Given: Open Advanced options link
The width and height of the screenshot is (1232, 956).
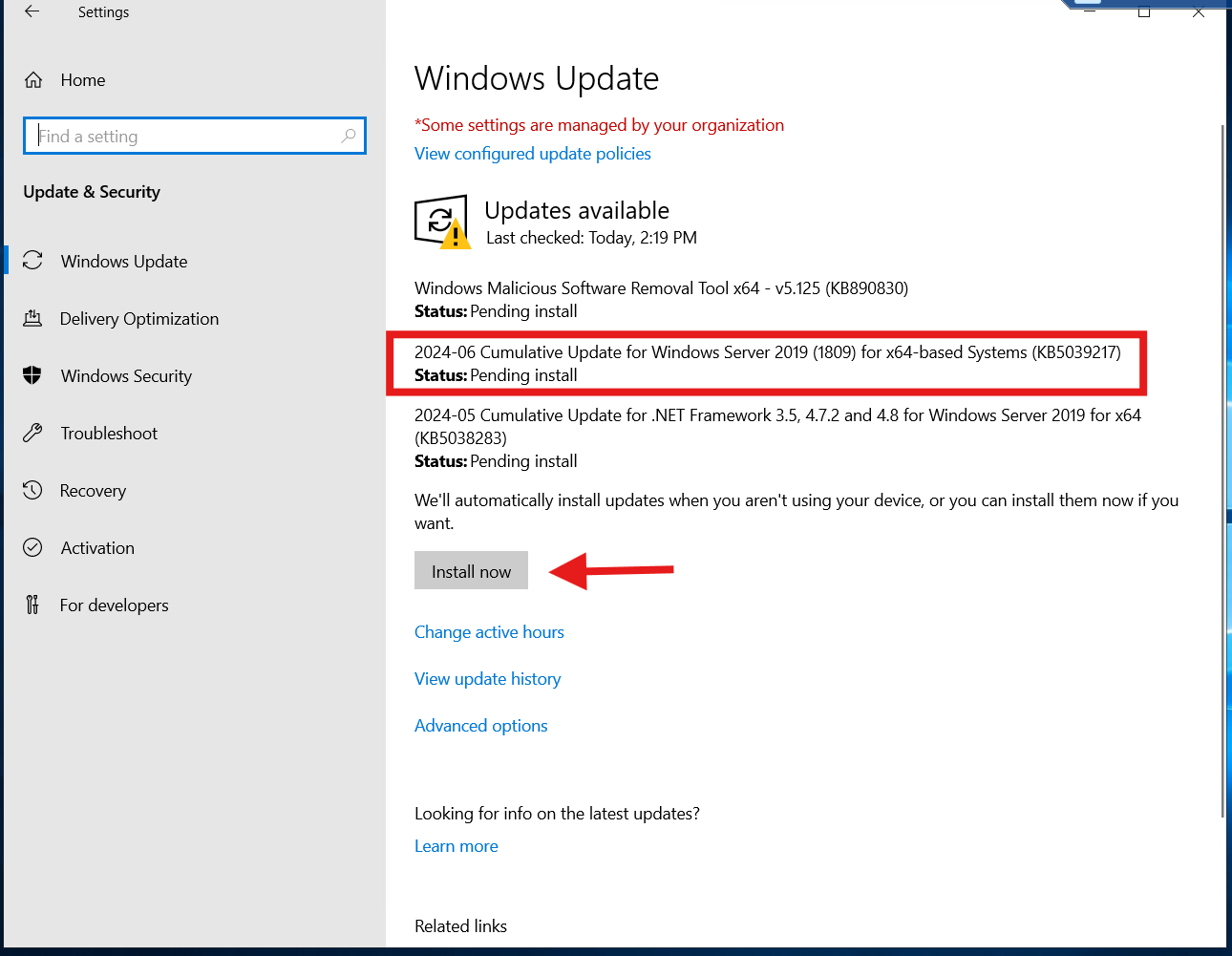Looking at the screenshot, I should (480, 726).
